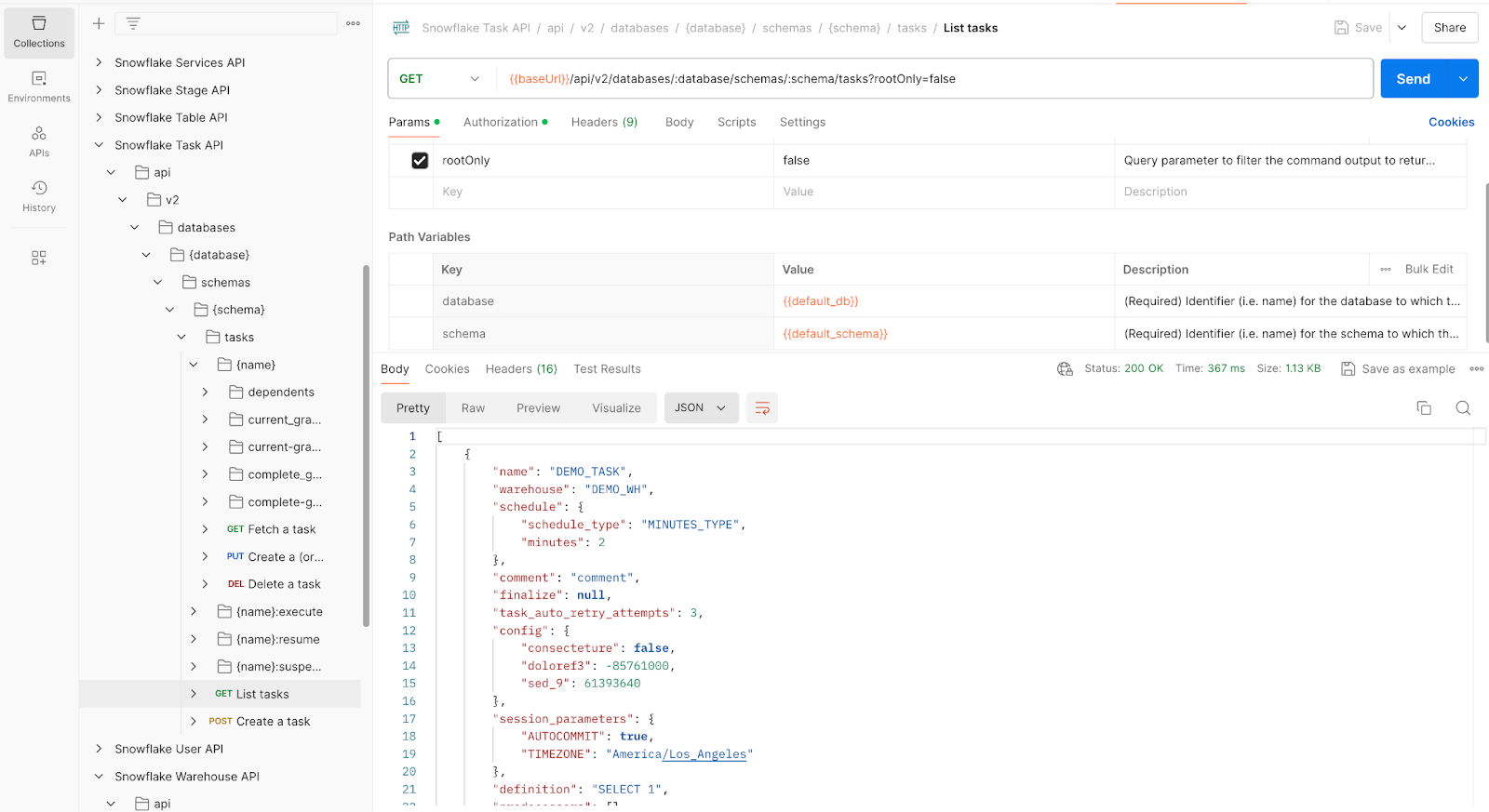
Task: Toggle the word wrap lines icon
Action: [x=762, y=408]
